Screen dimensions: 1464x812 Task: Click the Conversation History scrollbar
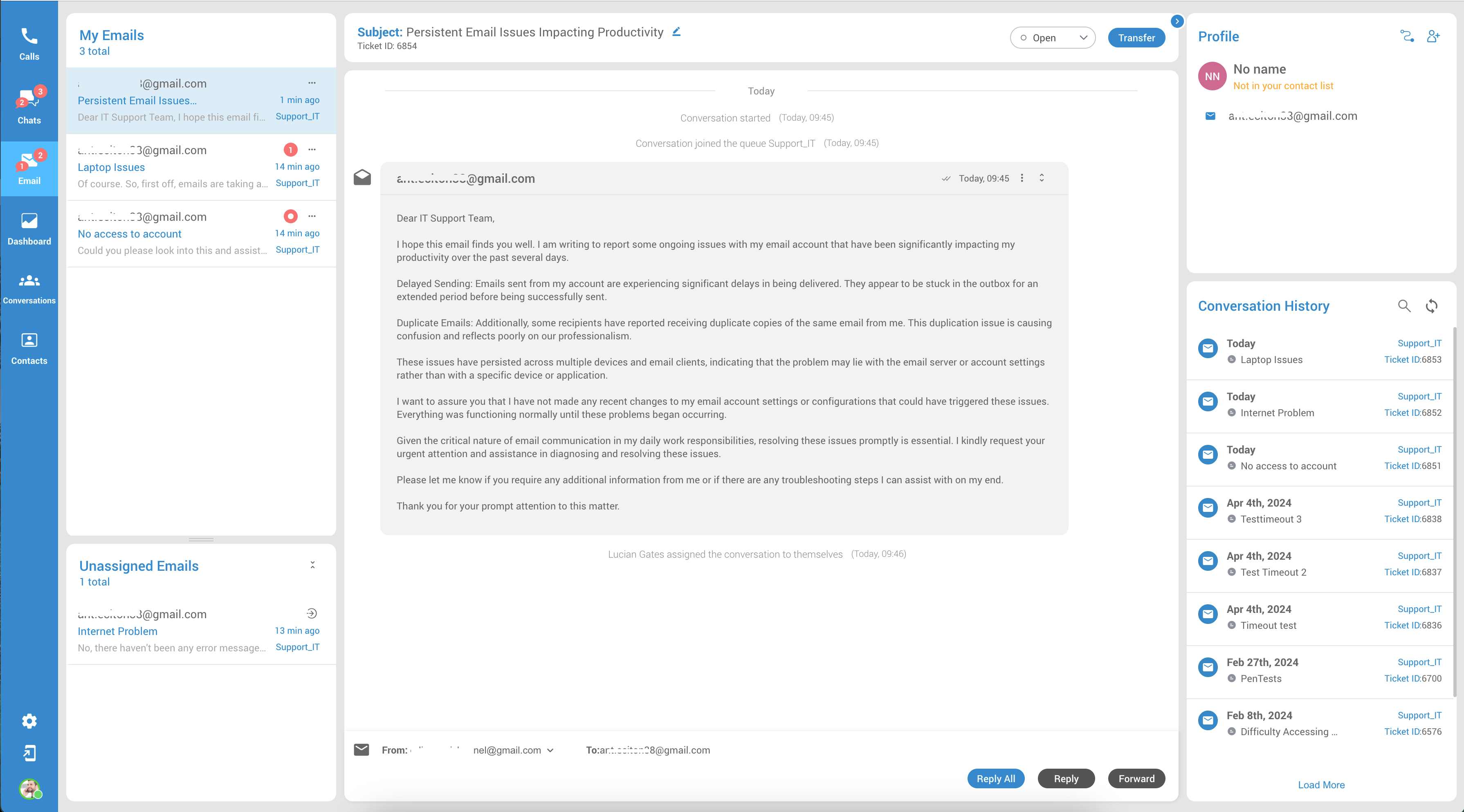[1454, 511]
